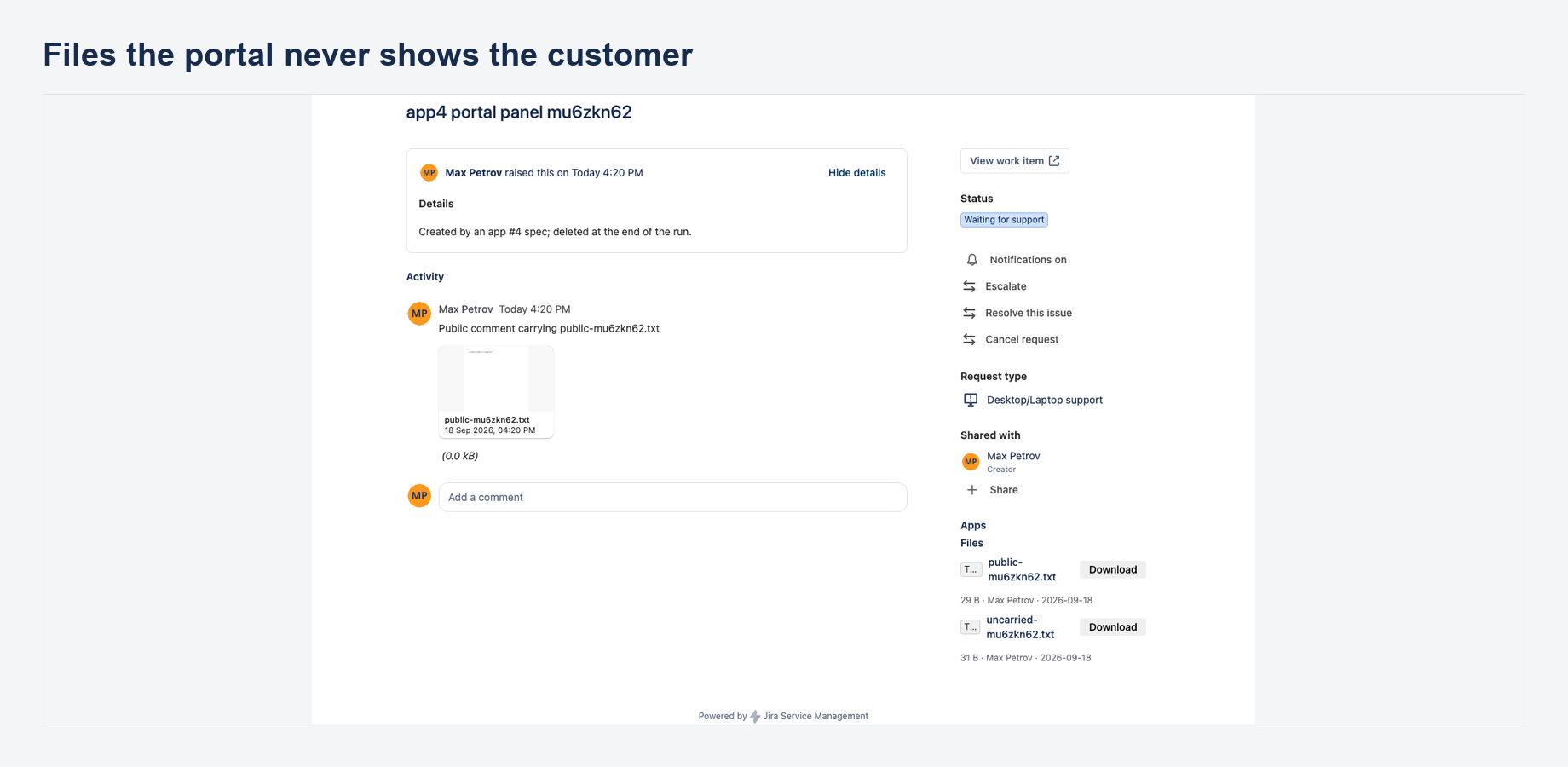
Task: Open public-mu6zkn62.txt name in Files list
Action: click(x=1022, y=569)
